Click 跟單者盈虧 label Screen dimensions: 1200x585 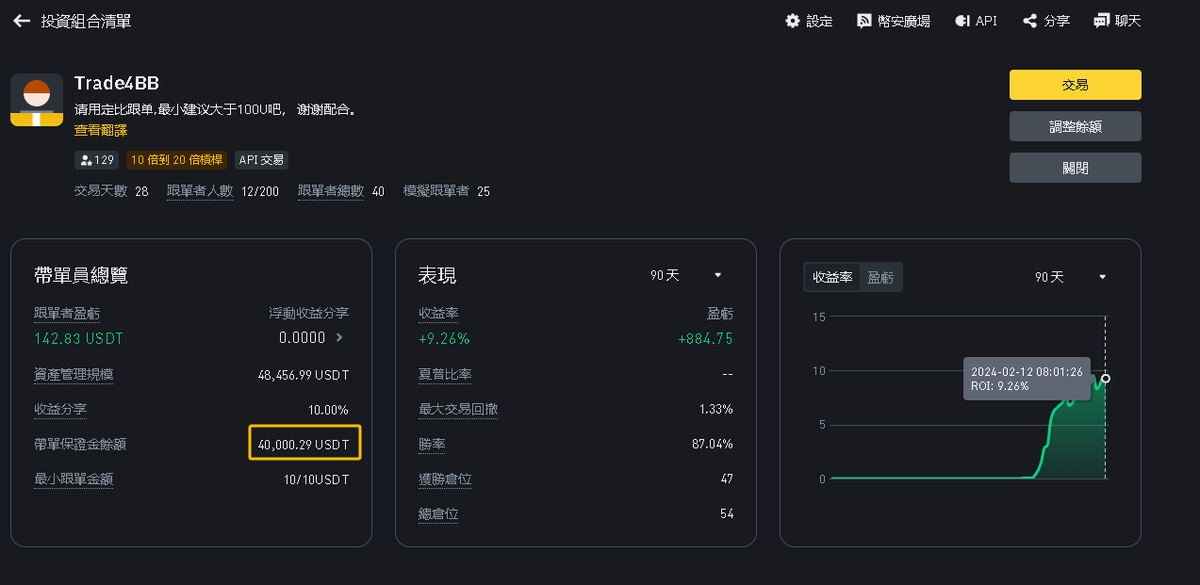(x=67, y=313)
